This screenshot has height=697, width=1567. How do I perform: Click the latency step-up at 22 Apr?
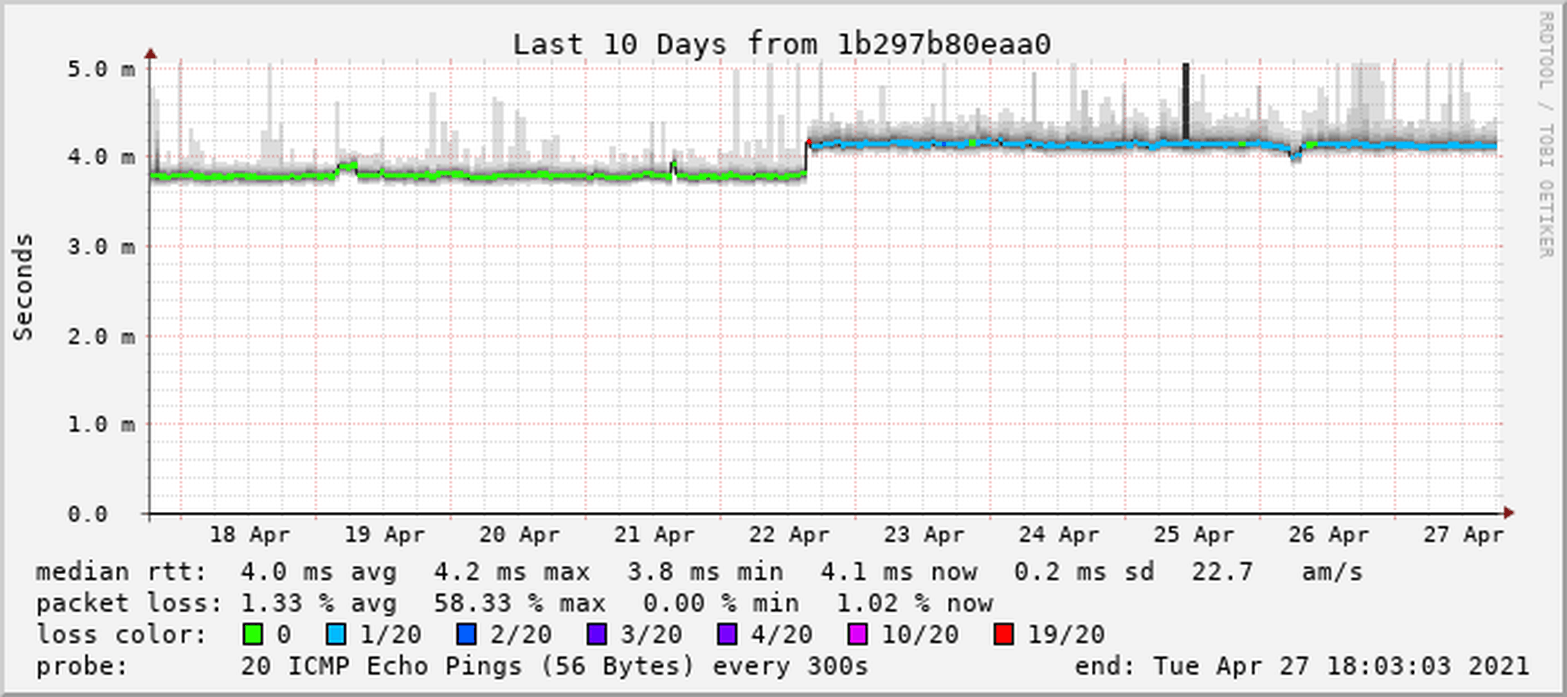point(807,160)
